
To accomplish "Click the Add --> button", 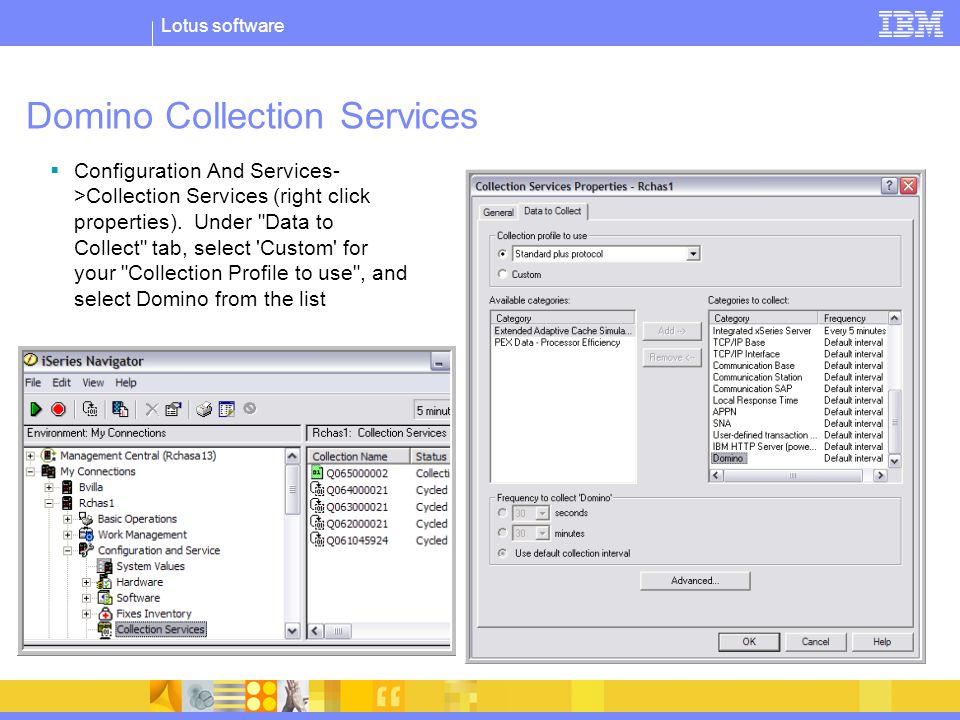I will [672, 331].
